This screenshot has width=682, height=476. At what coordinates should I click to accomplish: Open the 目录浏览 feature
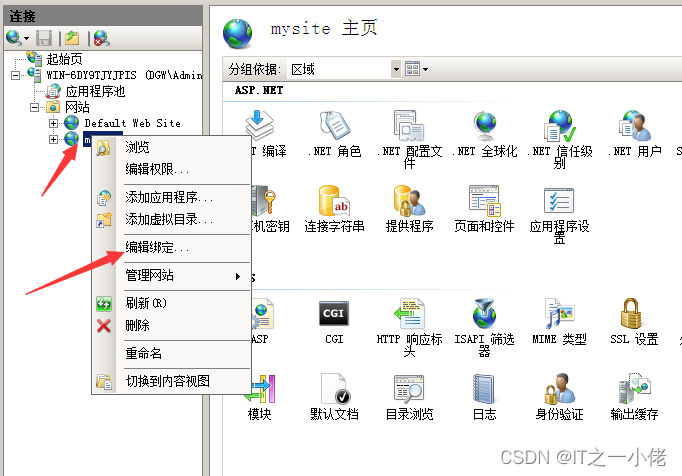[409, 397]
